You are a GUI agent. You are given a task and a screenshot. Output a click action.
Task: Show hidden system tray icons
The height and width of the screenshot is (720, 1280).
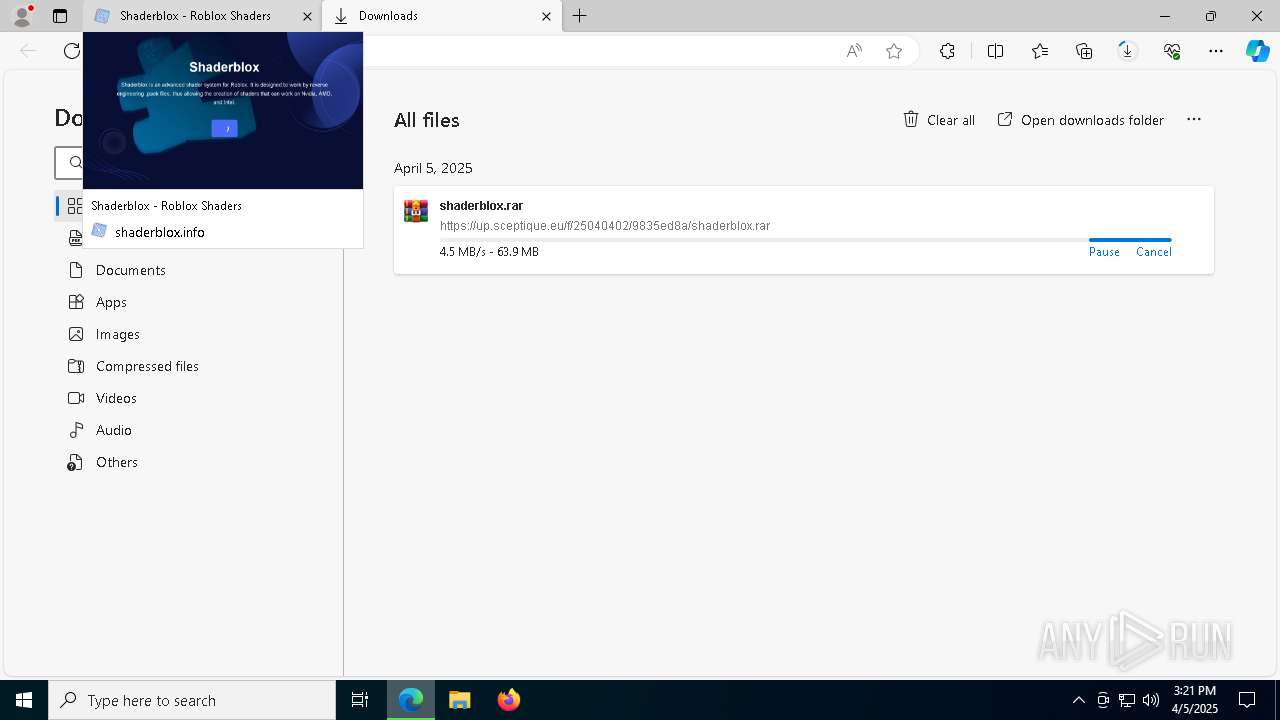1078,700
